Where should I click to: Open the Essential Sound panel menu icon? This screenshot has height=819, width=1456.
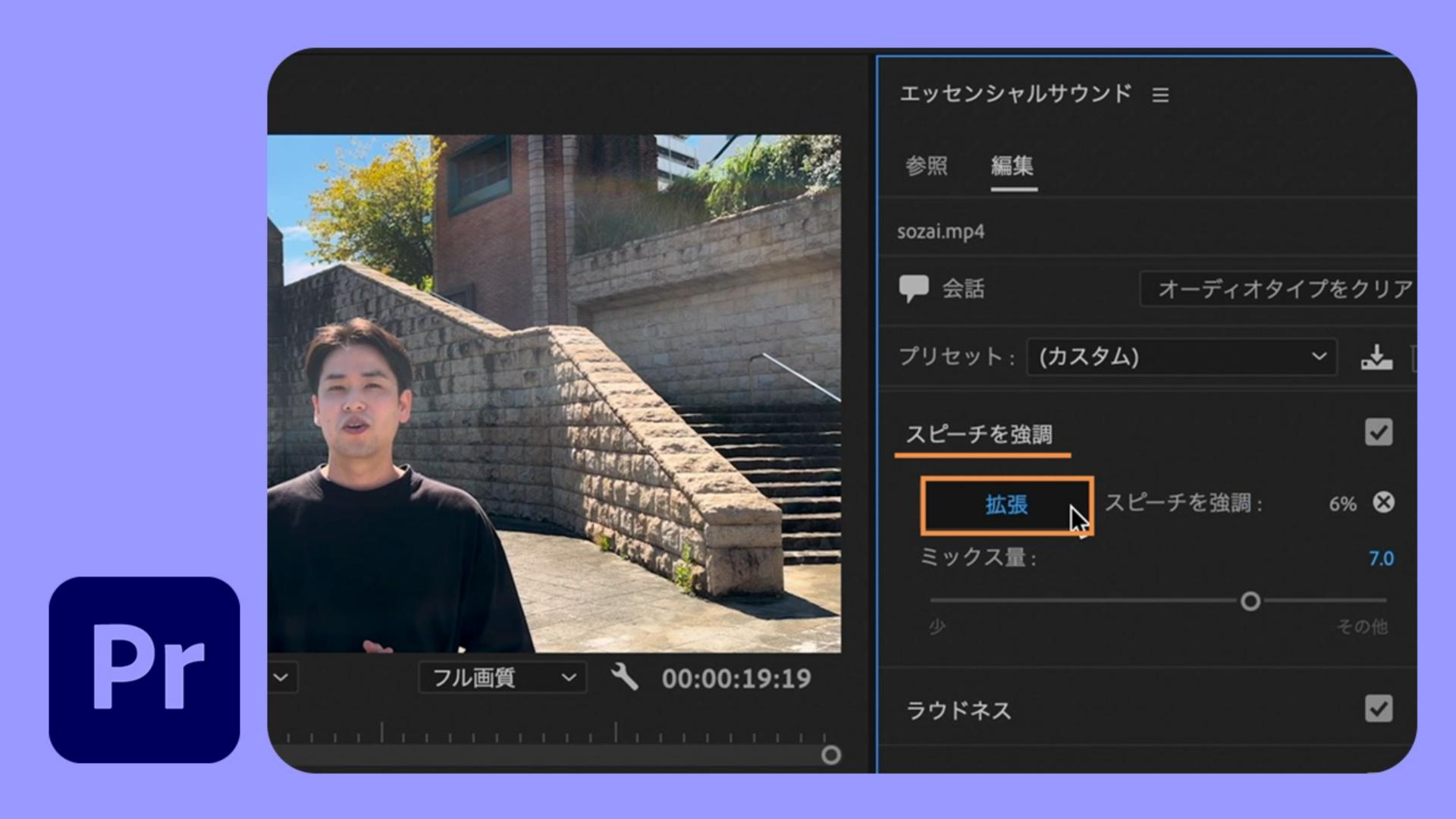point(1160,96)
